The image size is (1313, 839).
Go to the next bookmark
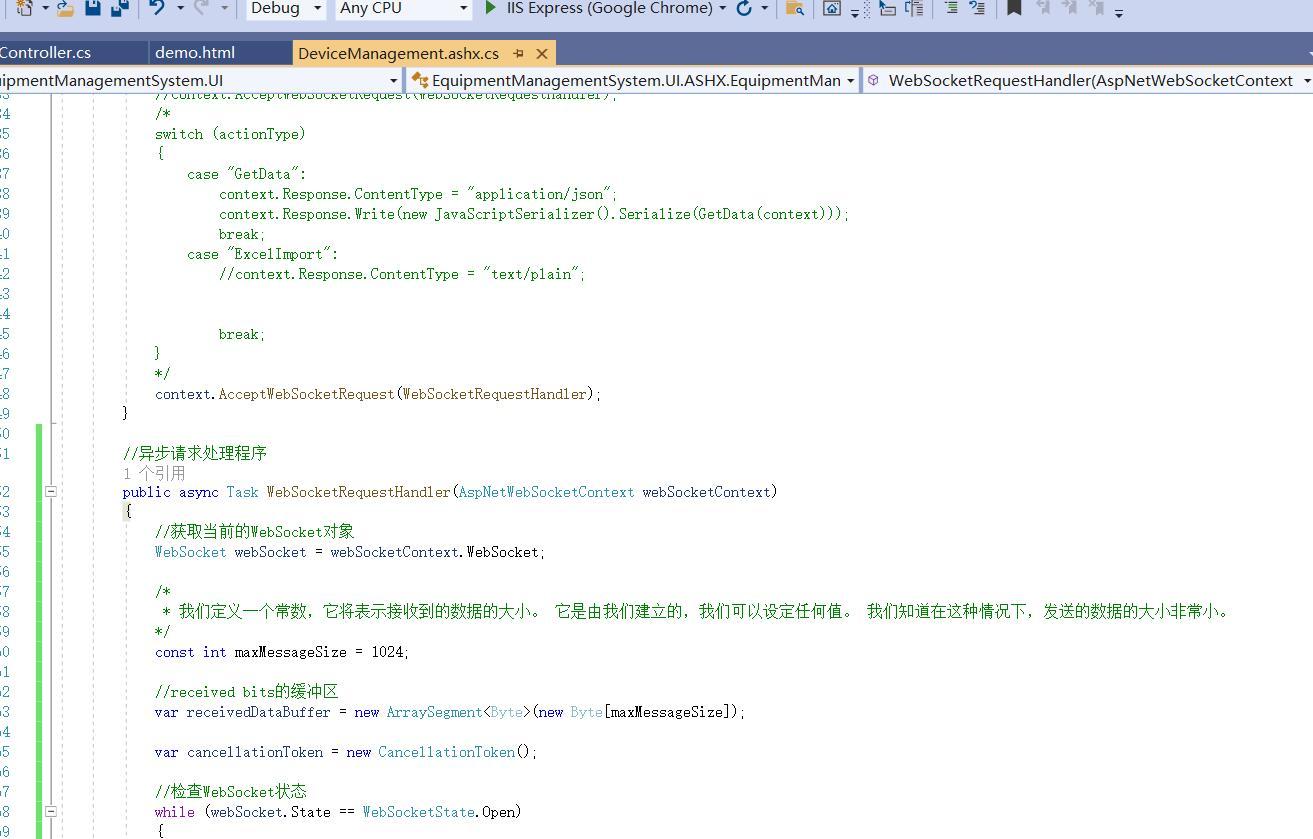click(1069, 8)
